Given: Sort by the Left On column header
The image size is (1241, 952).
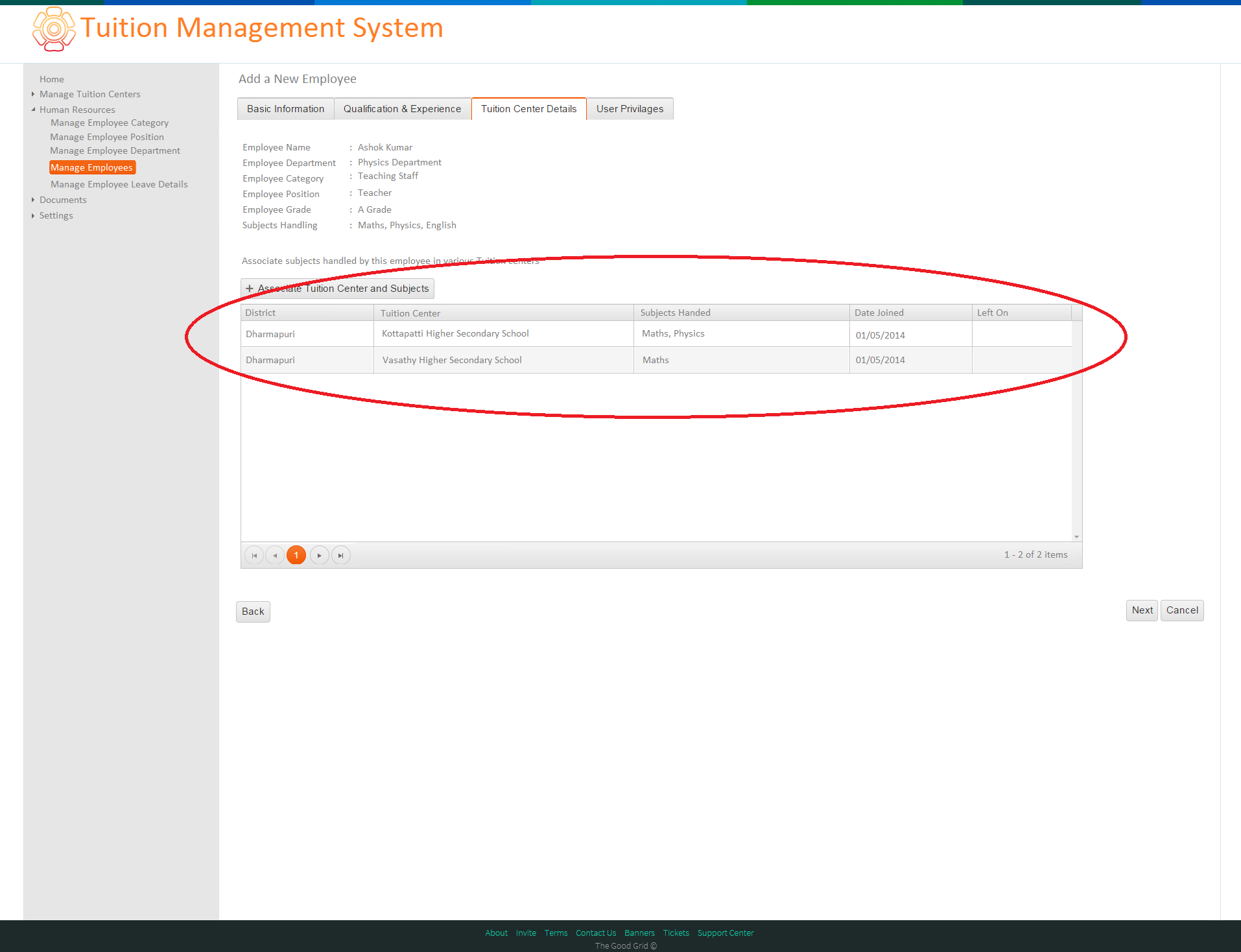Looking at the screenshot, I should tap(1022, 313).
